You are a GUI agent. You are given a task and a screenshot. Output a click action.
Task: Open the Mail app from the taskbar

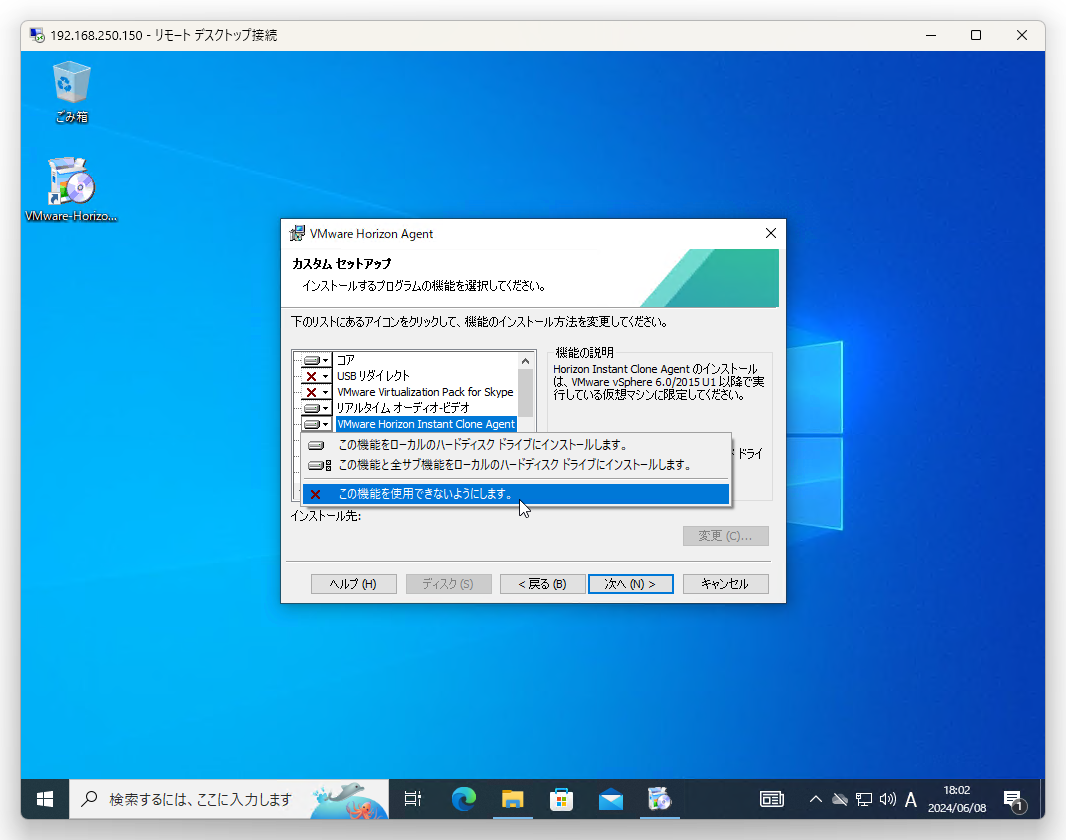pos(611,799)
